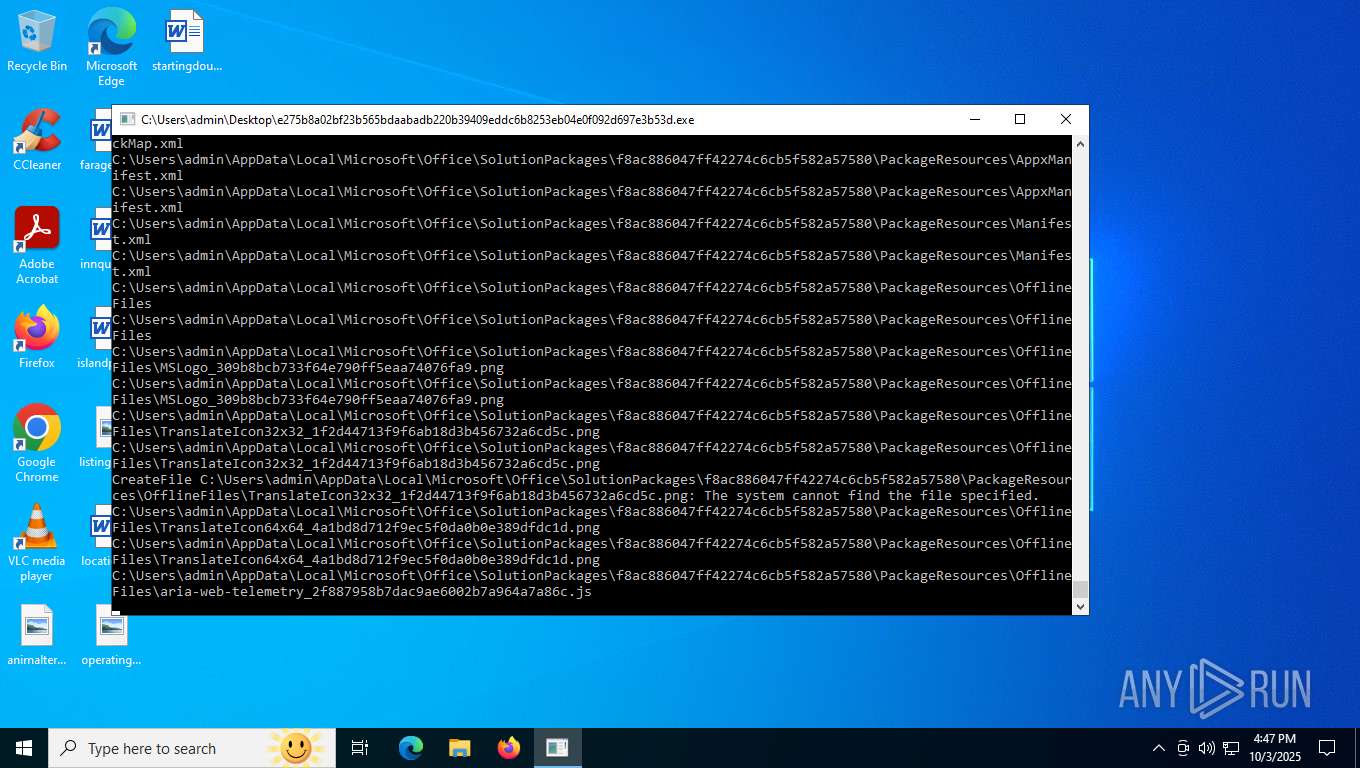
Task: Launch Firefox from the taskbar
Action: point(509,748)
